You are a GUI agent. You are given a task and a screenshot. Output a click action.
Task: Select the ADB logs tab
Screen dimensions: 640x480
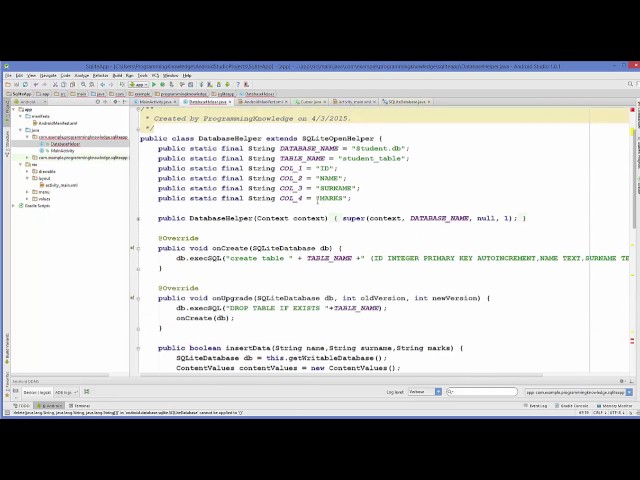click(x=65, y=392)
